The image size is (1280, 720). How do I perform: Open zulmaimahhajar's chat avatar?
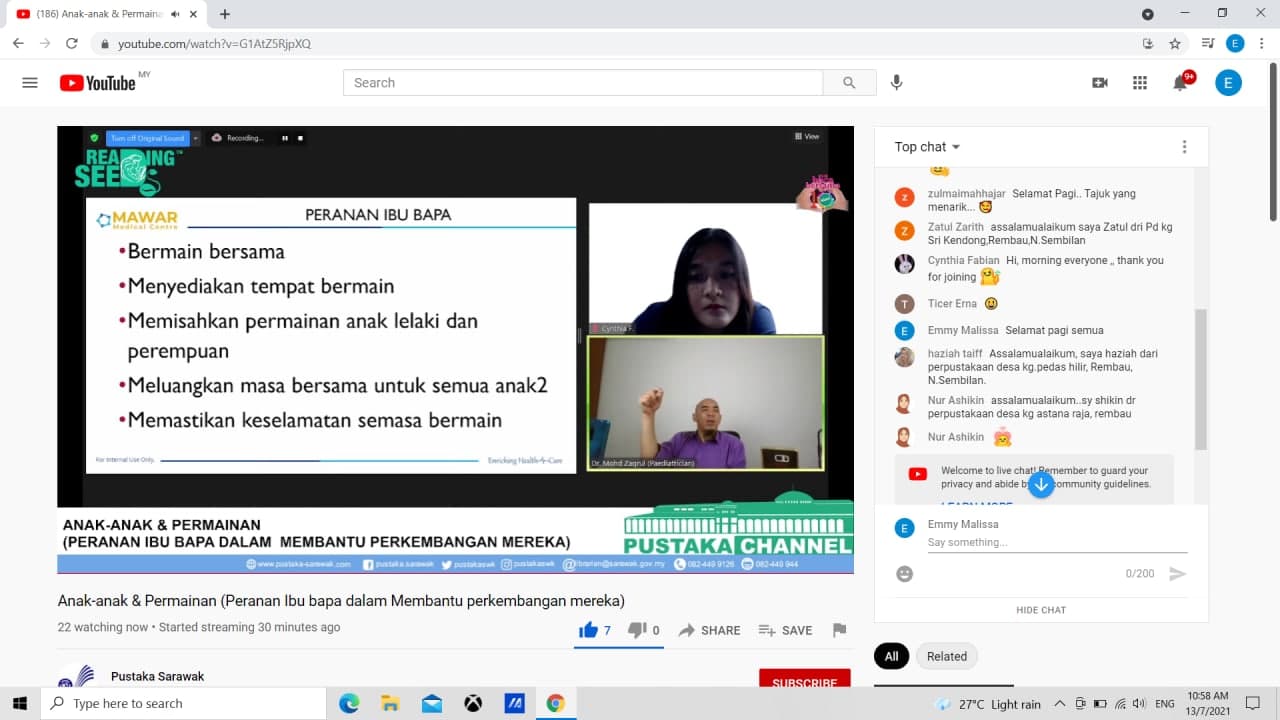pyautogui.click(x=904, y=197)
